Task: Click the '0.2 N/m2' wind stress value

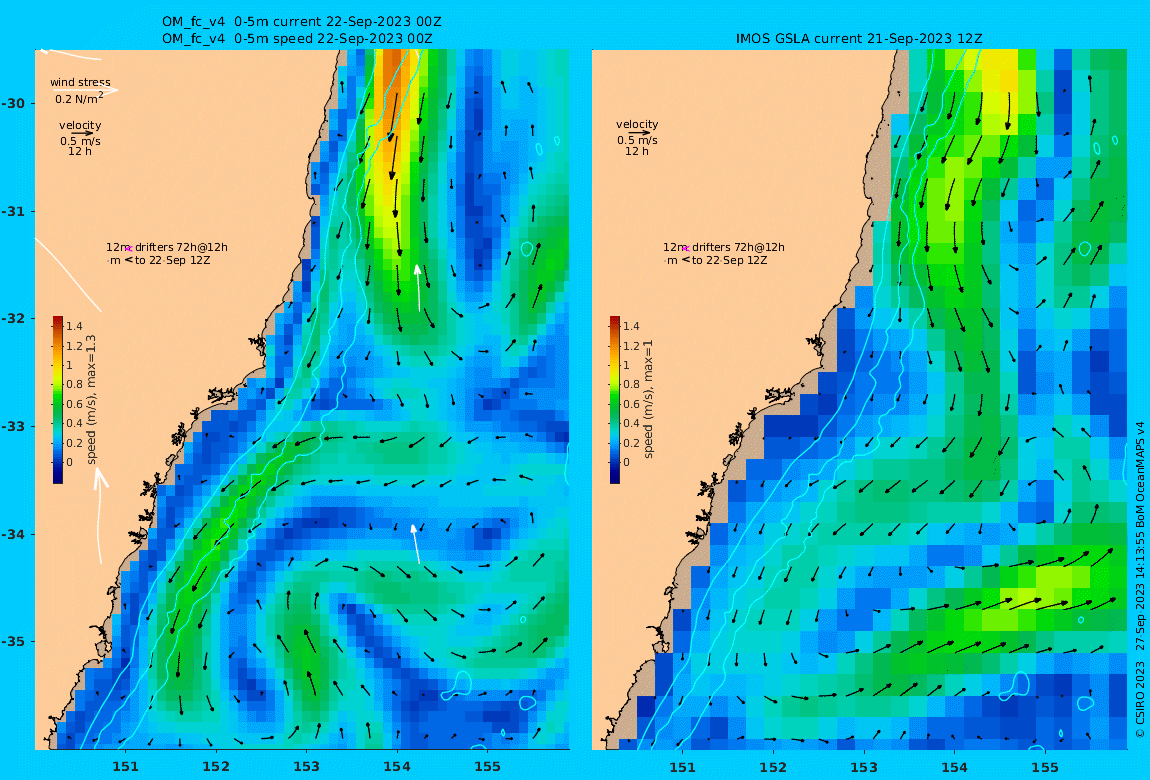Action: pyautogui.click(x=79, y=98)
